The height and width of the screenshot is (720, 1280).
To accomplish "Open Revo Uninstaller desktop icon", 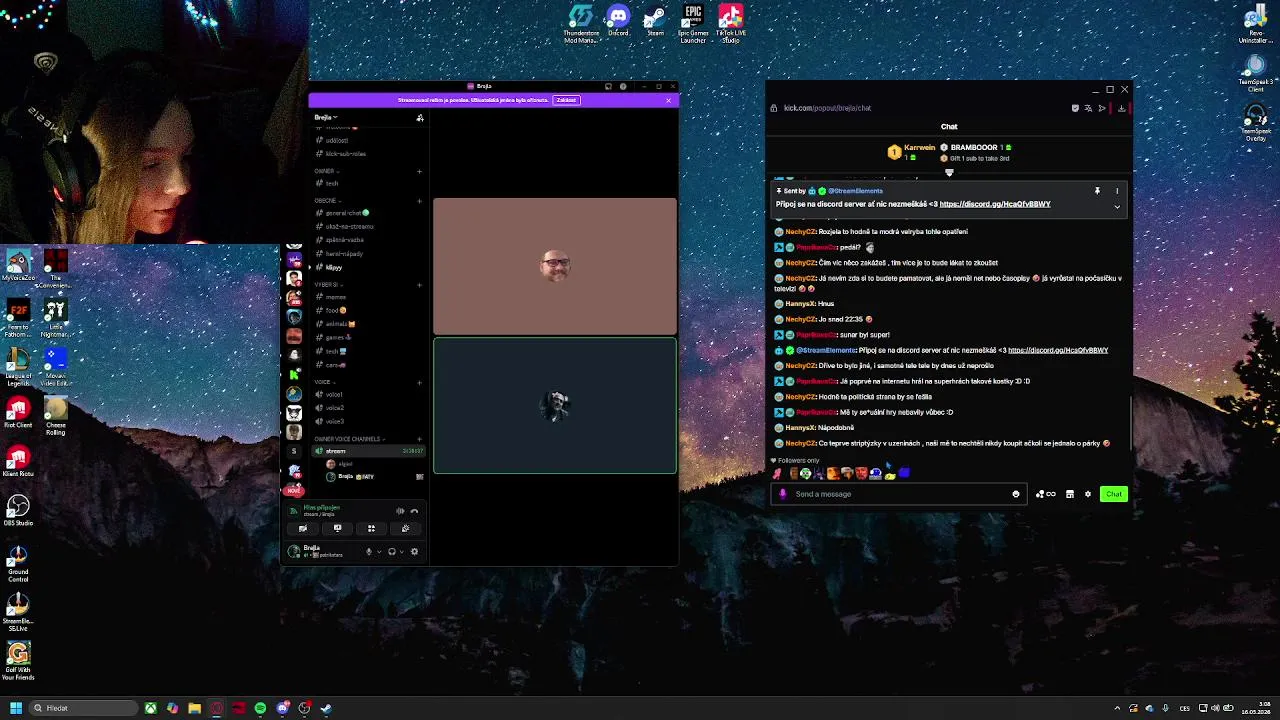I will (1255, 24).
